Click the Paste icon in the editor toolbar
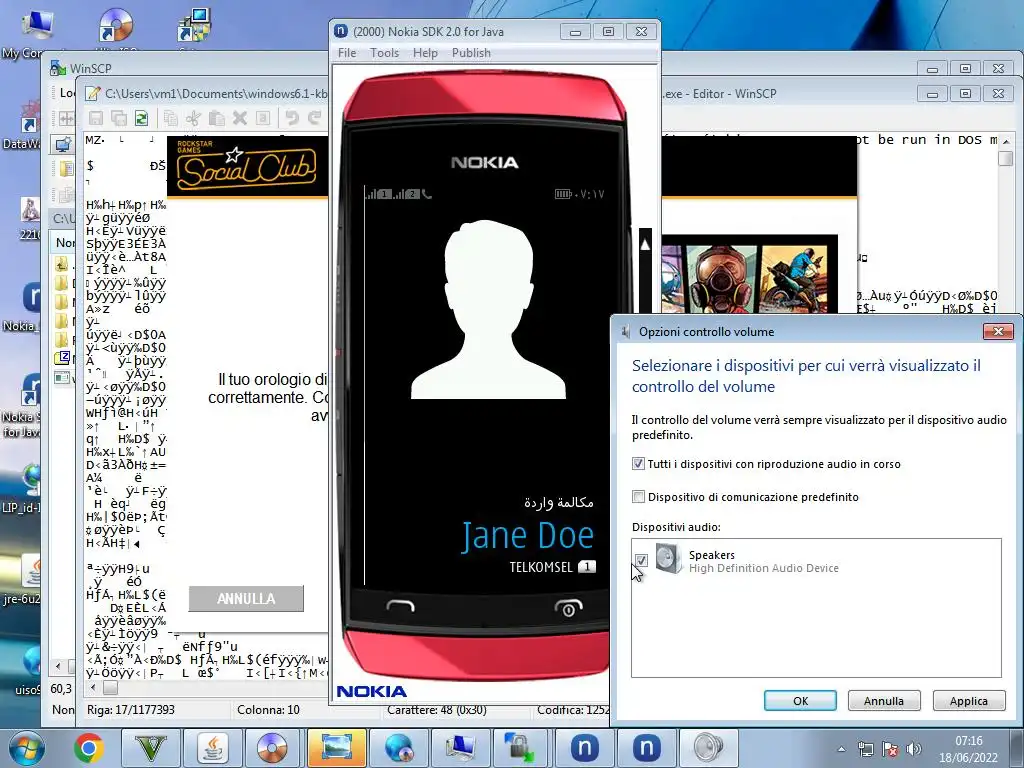Screen dimensions: 1024x768 pyautogui.click(x=216, y=118)
